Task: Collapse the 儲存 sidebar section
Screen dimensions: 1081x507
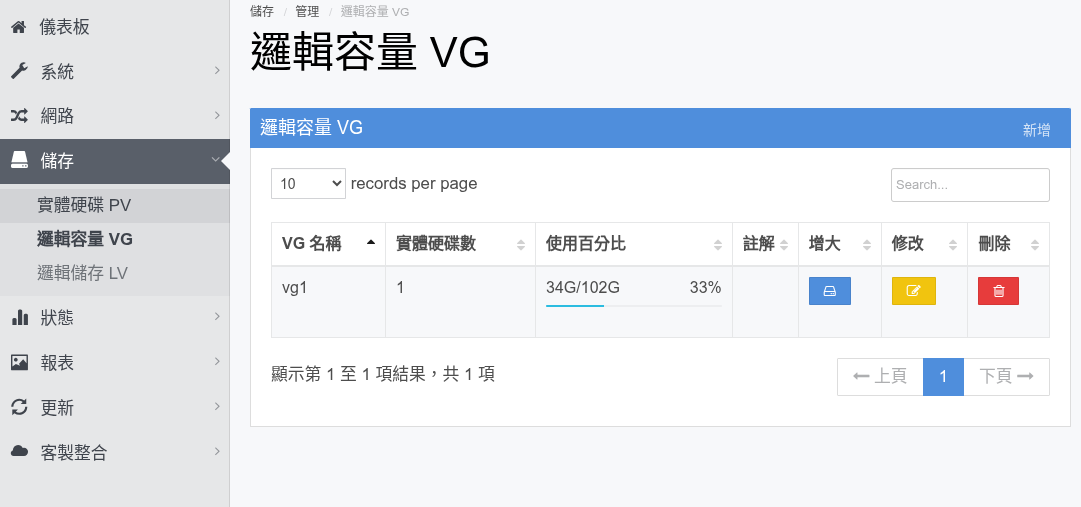Action: click(x=114, y=161)
